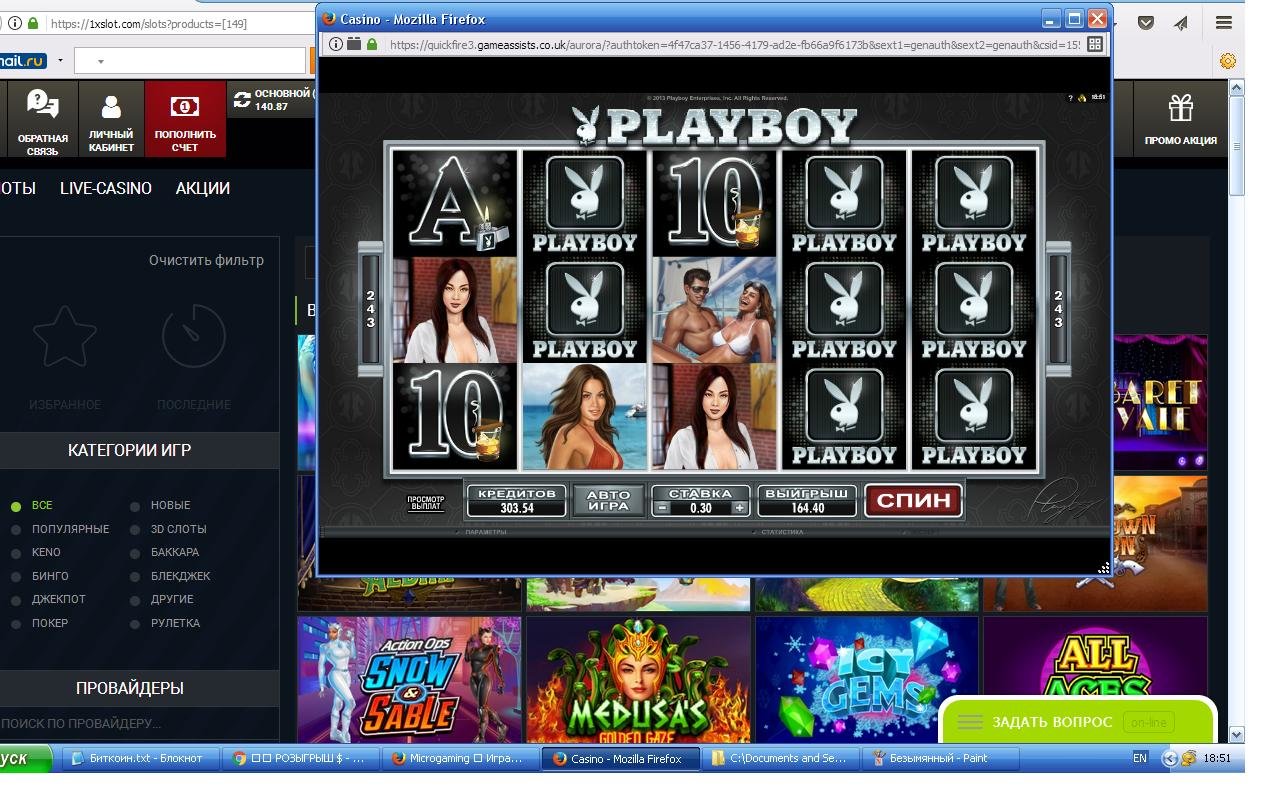This screenshot has width=1280, height=800.
Task: Click the yellow gear settings icon
Action: pos(1227,61)
